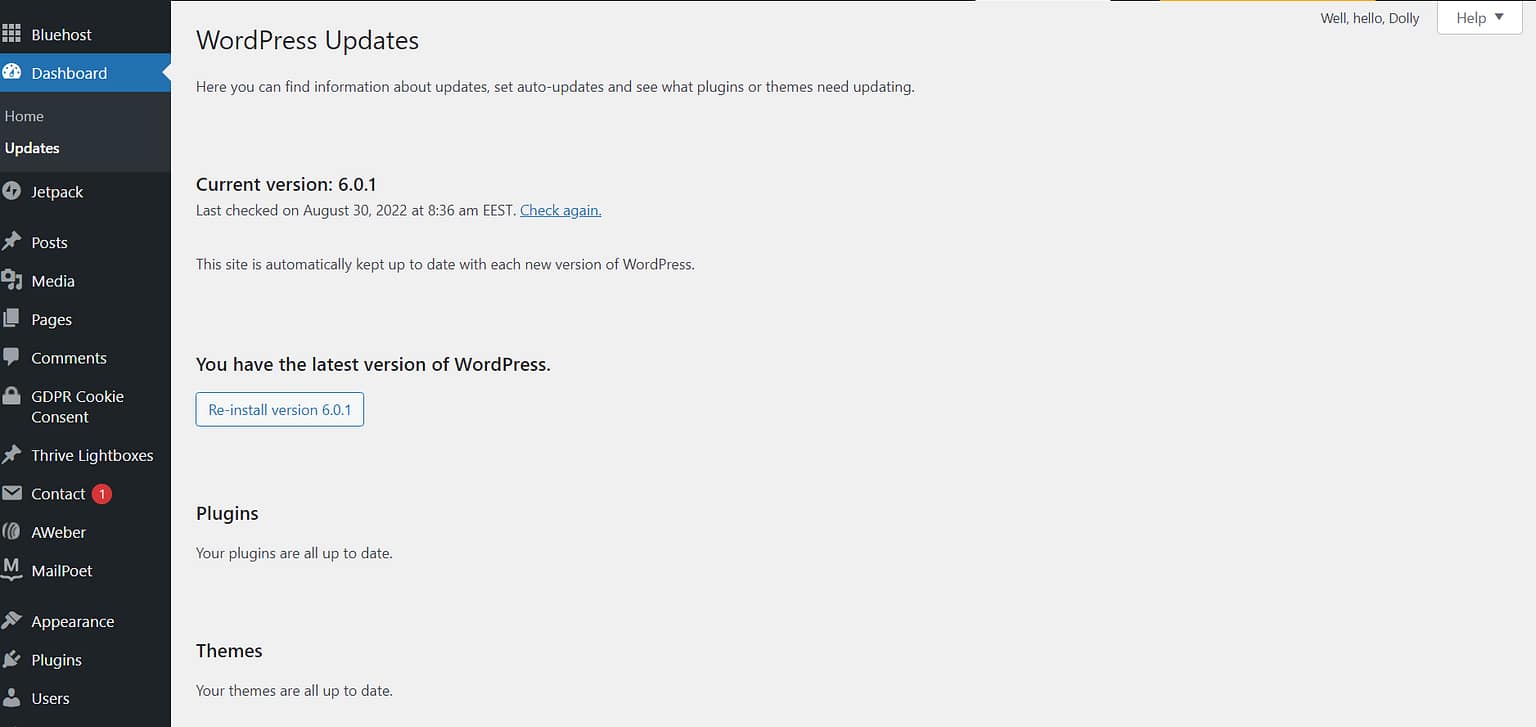This screenshot has width=1536, height=727.
Task: Open GDPR Cookie Consent settings
Action: point(14,396)
